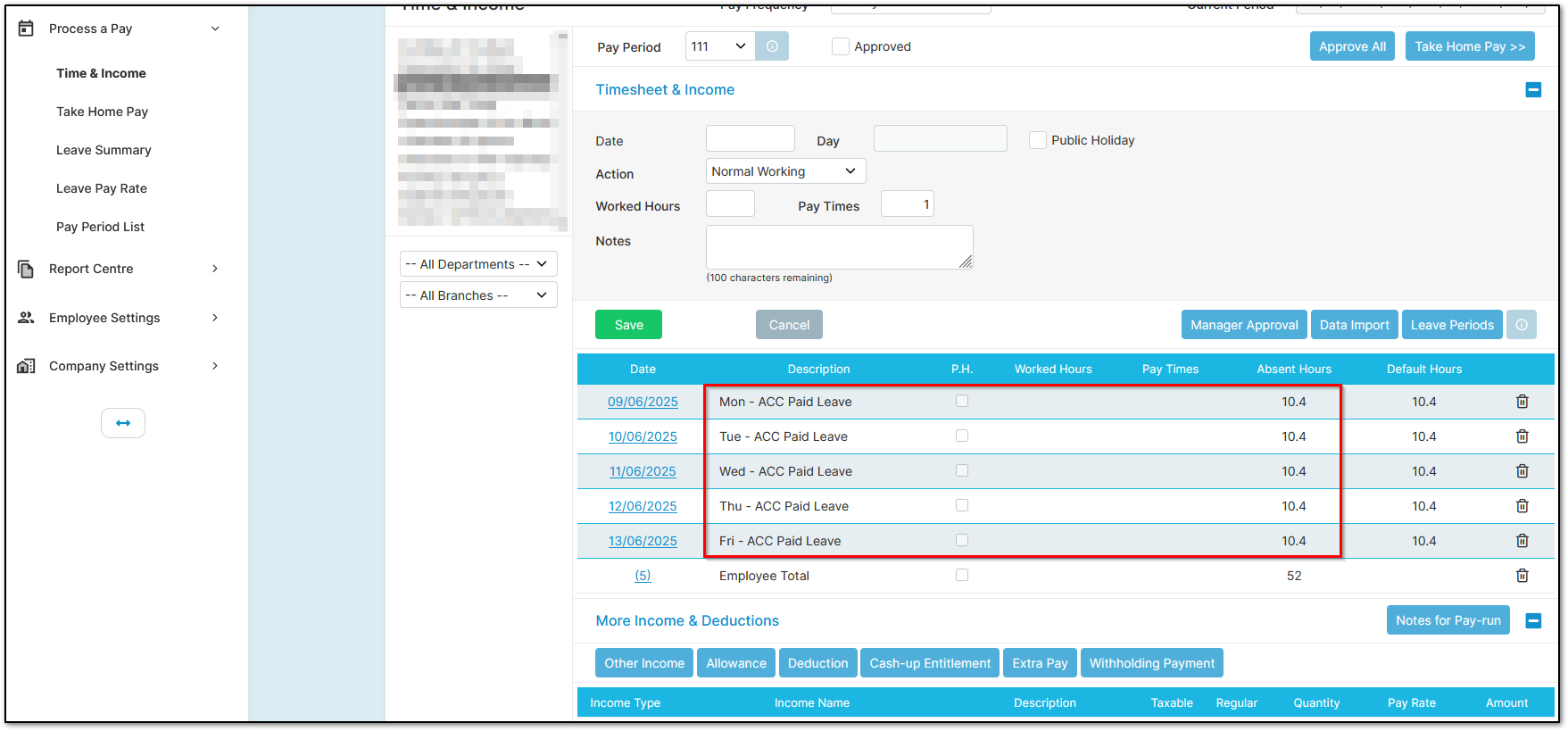Click the info icon beside Pay Period

[x=772, y=46]
